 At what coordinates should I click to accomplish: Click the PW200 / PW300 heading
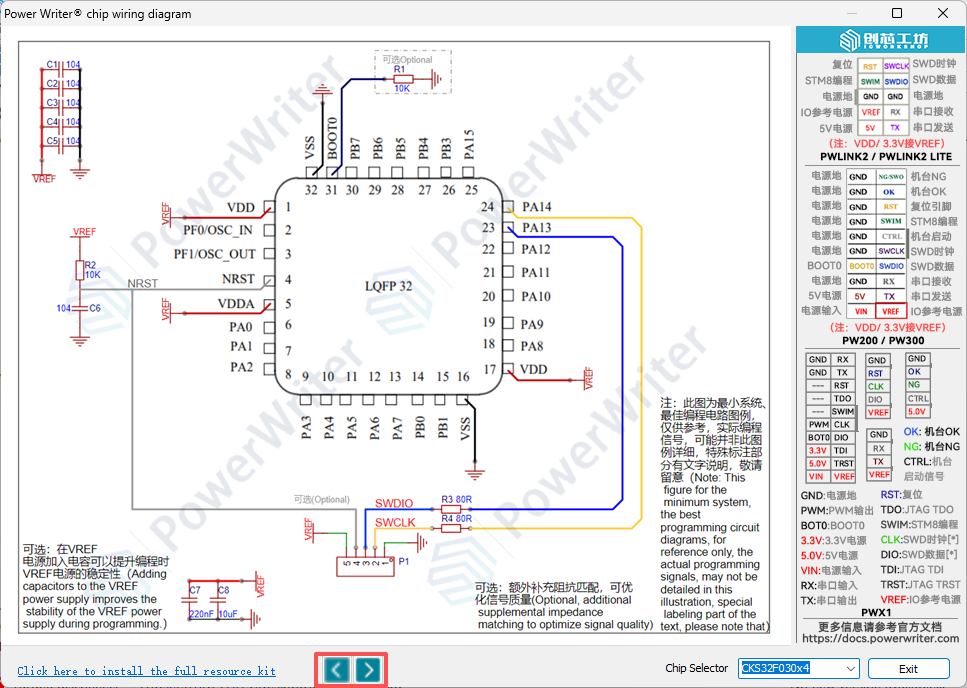pyautogui.click(x=883, y=340)
